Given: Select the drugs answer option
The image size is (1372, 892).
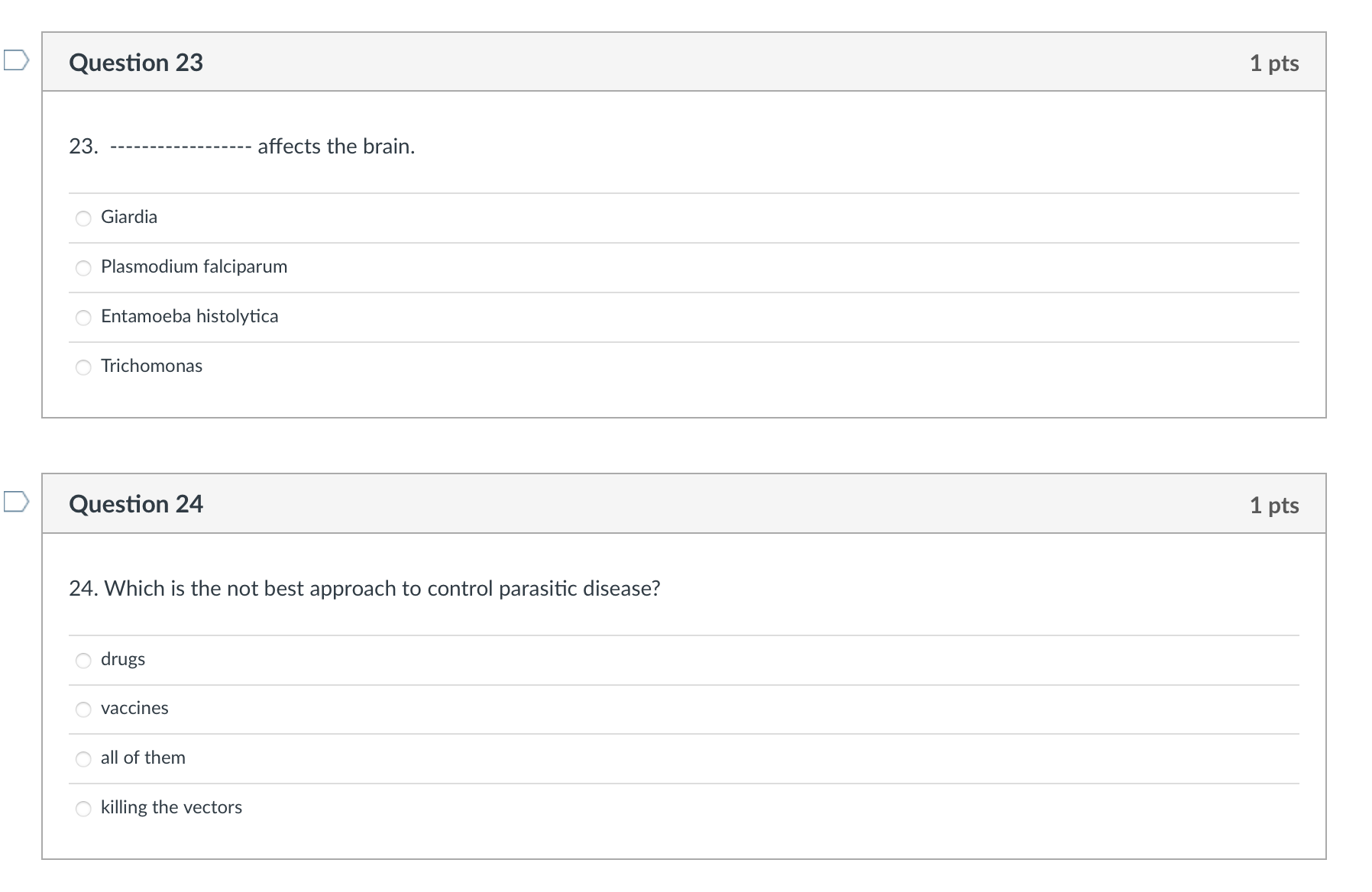Looking at the screenshot, I should click(83, 661).
